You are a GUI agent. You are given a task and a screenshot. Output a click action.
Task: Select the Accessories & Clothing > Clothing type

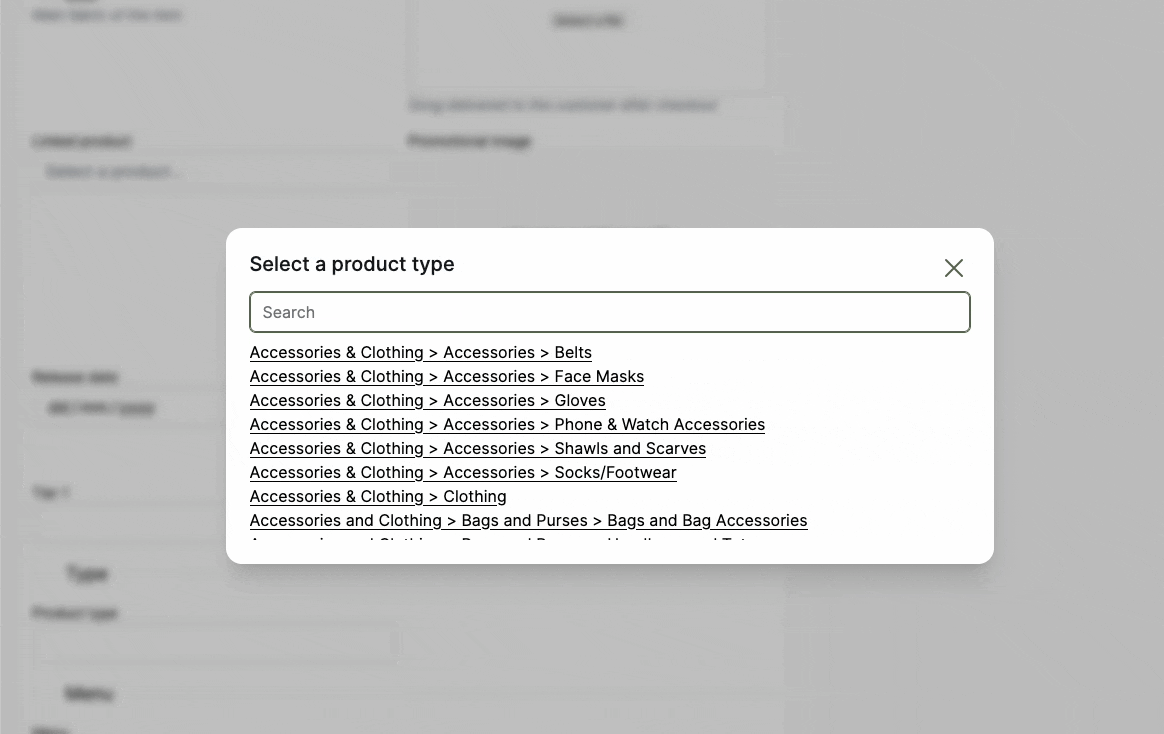378,496
